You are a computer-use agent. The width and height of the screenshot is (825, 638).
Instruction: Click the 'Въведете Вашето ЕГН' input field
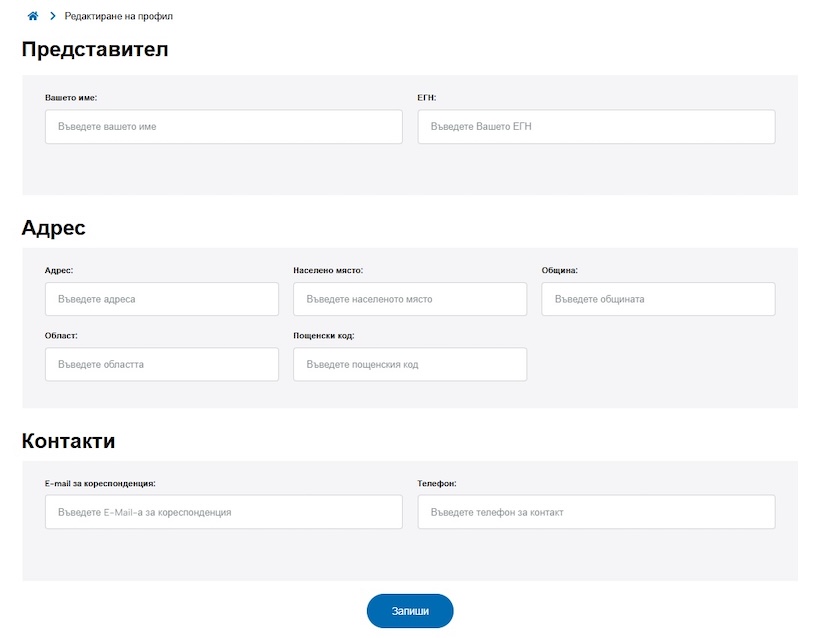596,127
